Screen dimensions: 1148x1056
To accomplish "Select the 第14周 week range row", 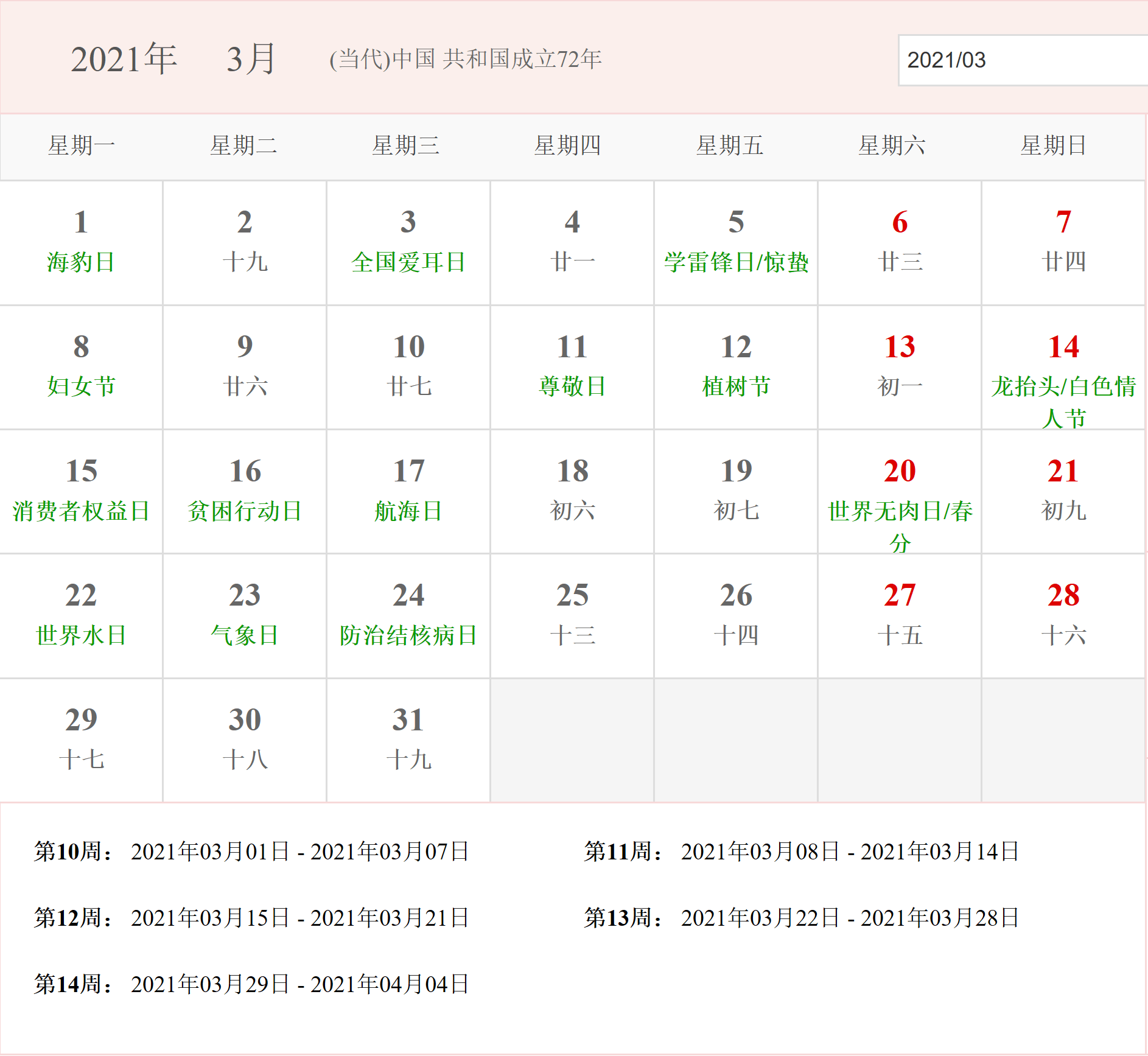I will [x=251, y=984].
